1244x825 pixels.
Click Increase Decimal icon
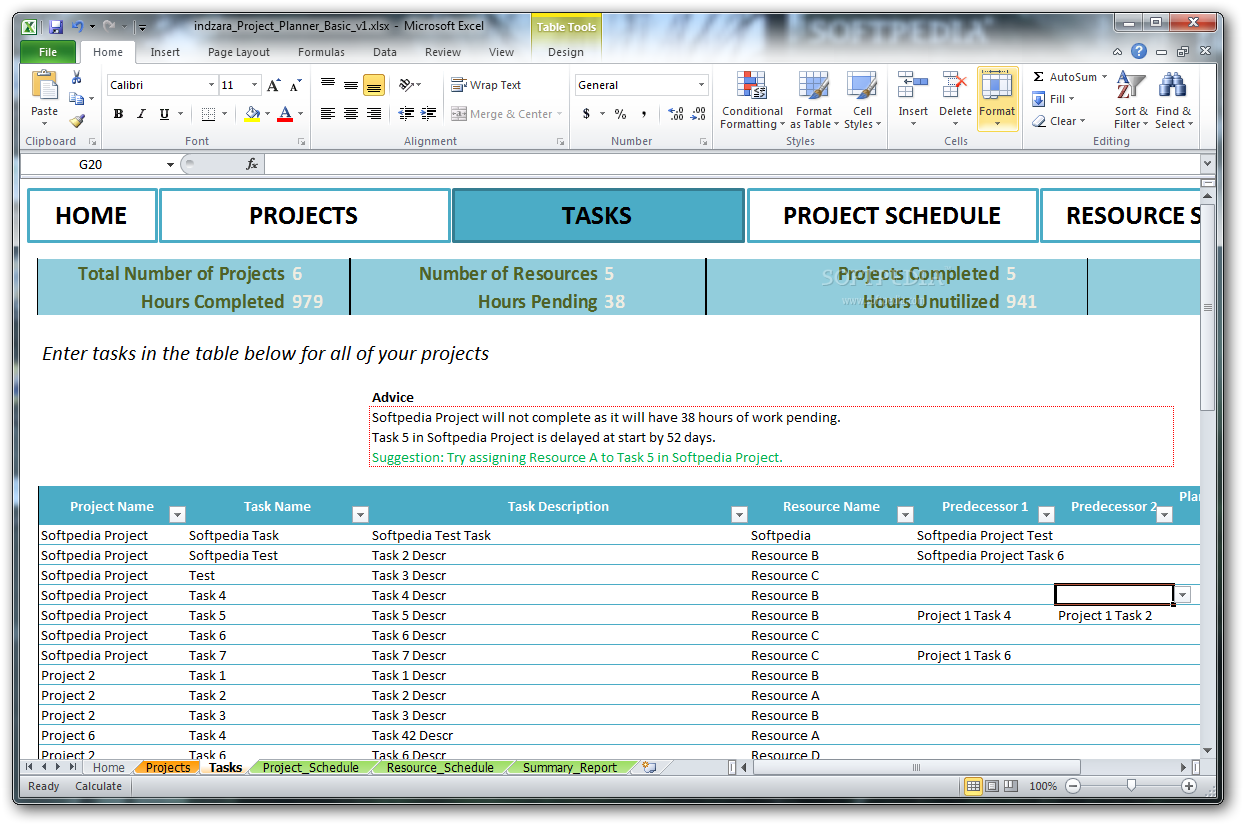tap(675, 114)
